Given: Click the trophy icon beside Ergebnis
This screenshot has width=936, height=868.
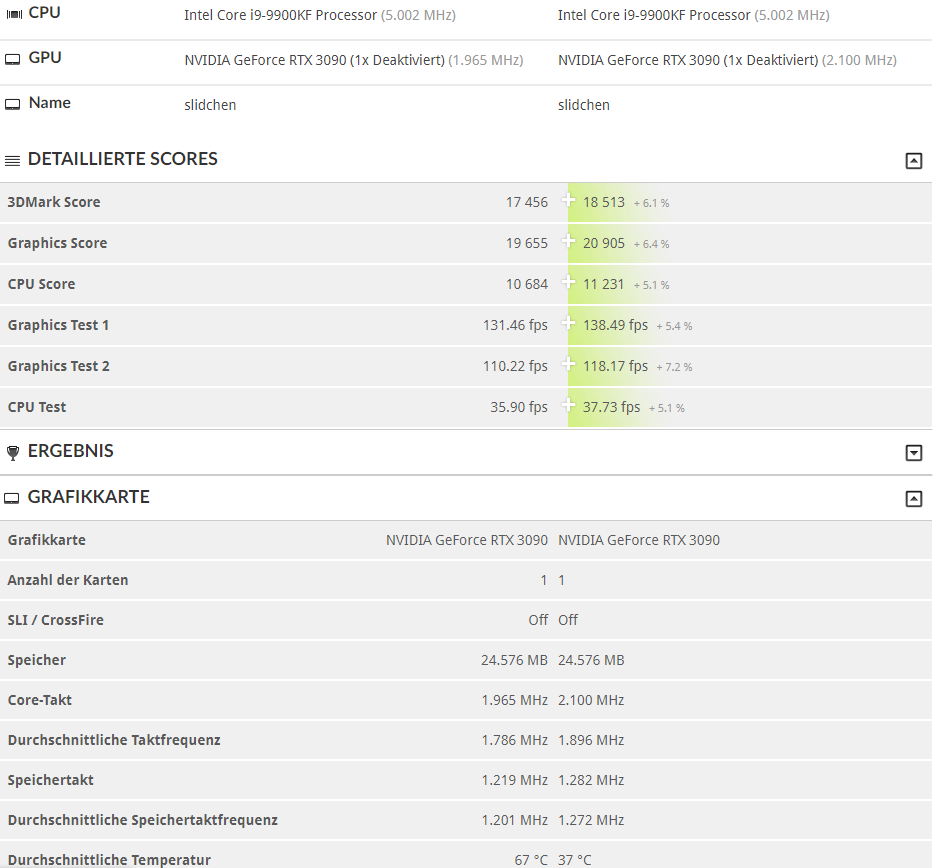Looking at the screenshot, I should click(13, 453).
